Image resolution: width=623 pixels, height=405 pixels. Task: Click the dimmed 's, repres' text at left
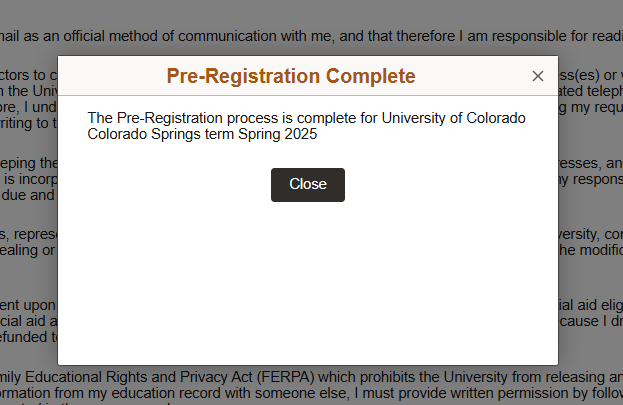click(x=28, y=233)
